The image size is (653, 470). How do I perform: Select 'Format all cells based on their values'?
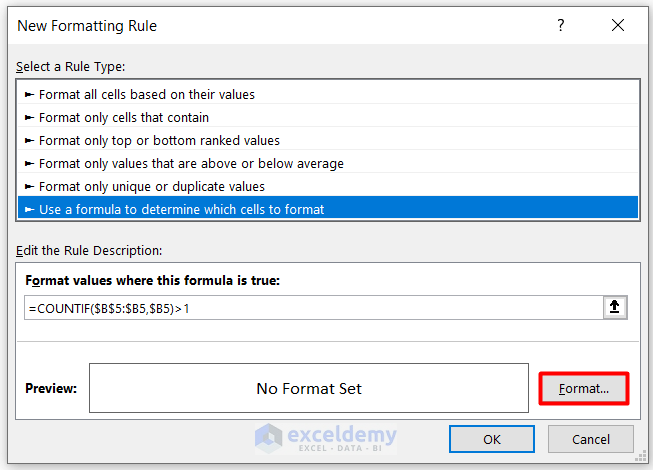coord(147,95)
